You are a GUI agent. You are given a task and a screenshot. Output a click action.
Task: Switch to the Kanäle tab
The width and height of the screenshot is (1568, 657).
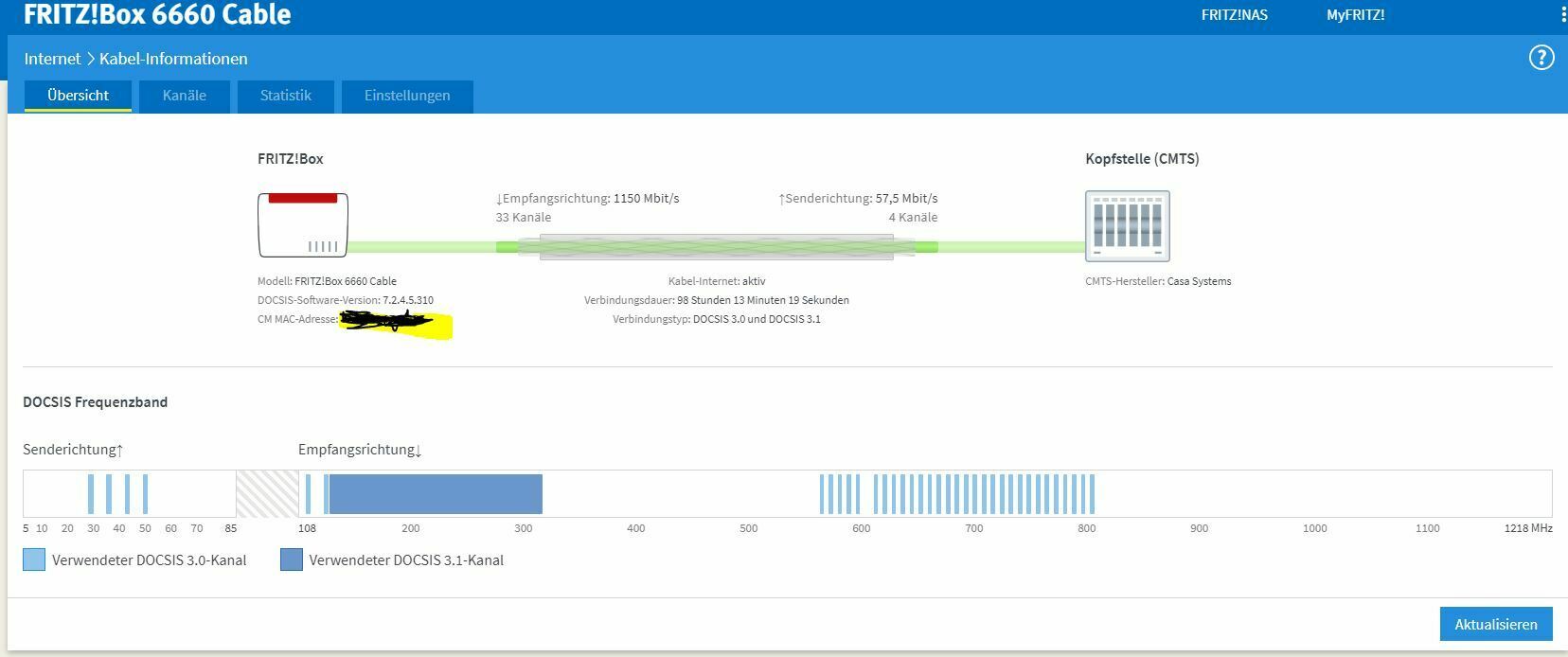pyautogui.click(x=185, y=96)
